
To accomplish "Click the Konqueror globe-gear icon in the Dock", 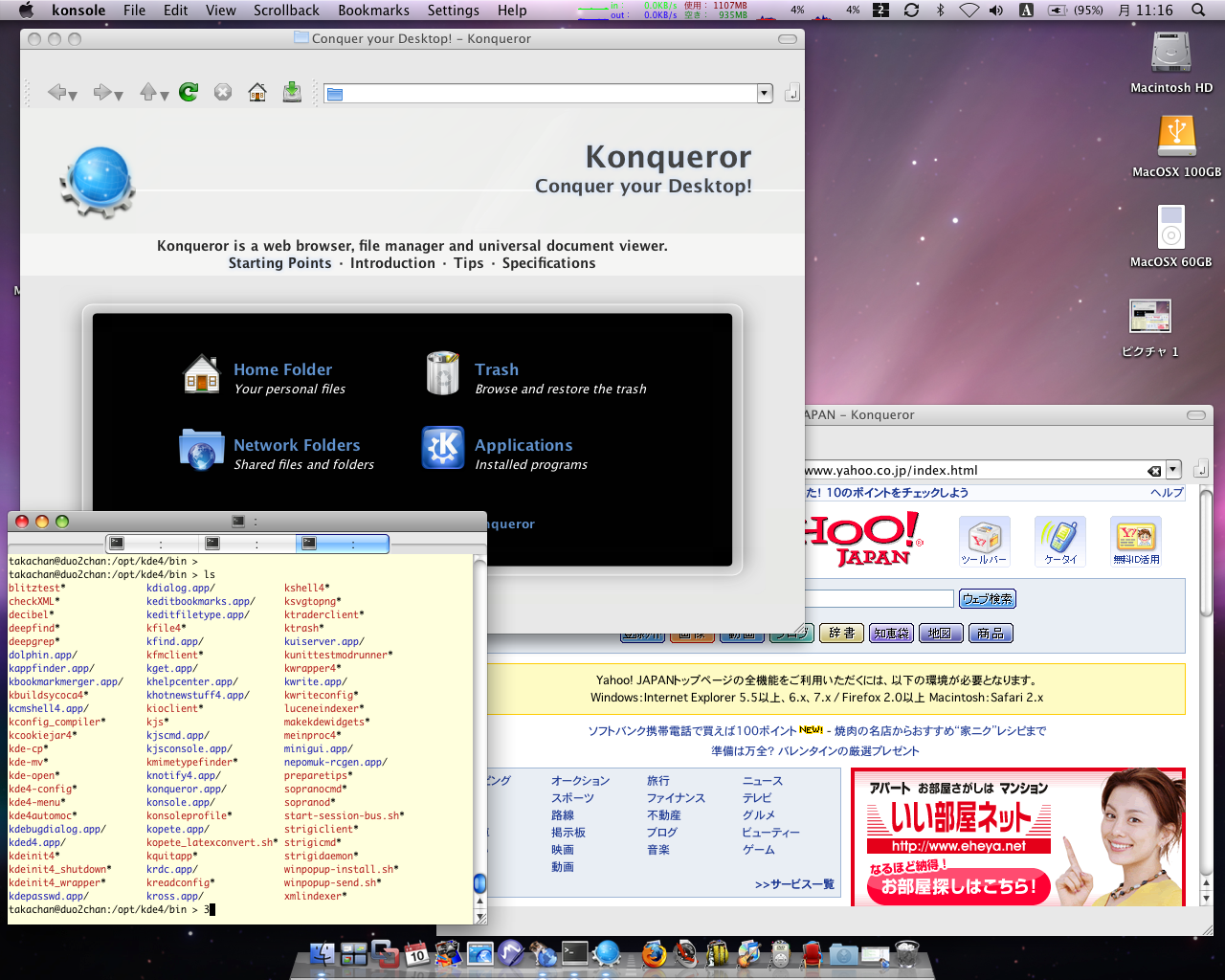I will pos(607,953).
